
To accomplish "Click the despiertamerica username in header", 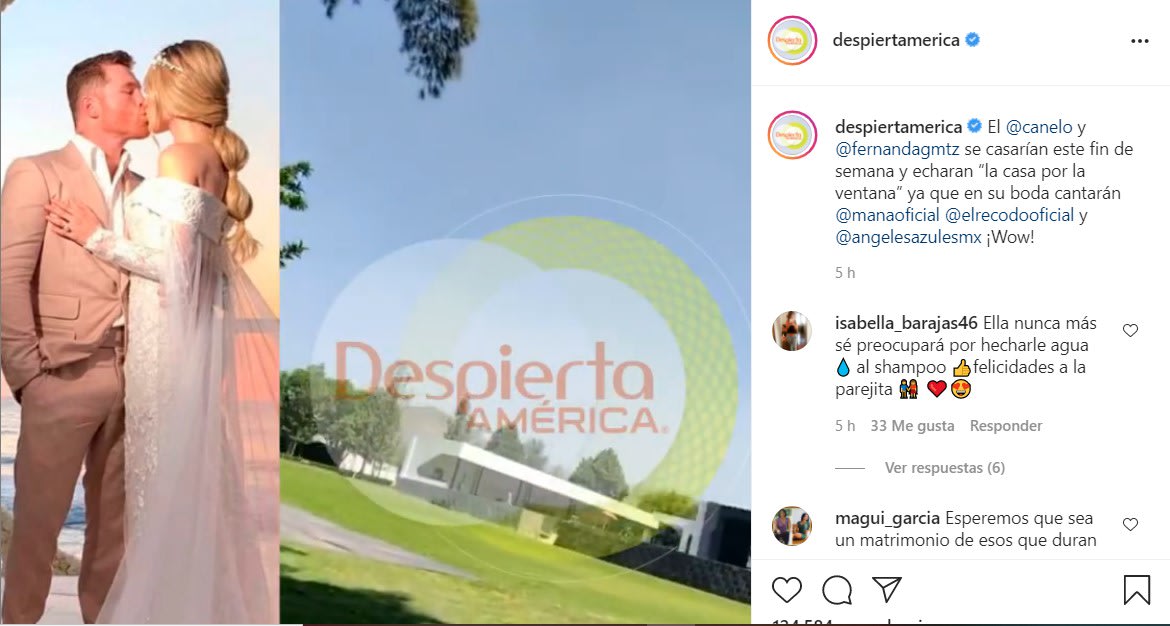I will click(x=895, y=40).
